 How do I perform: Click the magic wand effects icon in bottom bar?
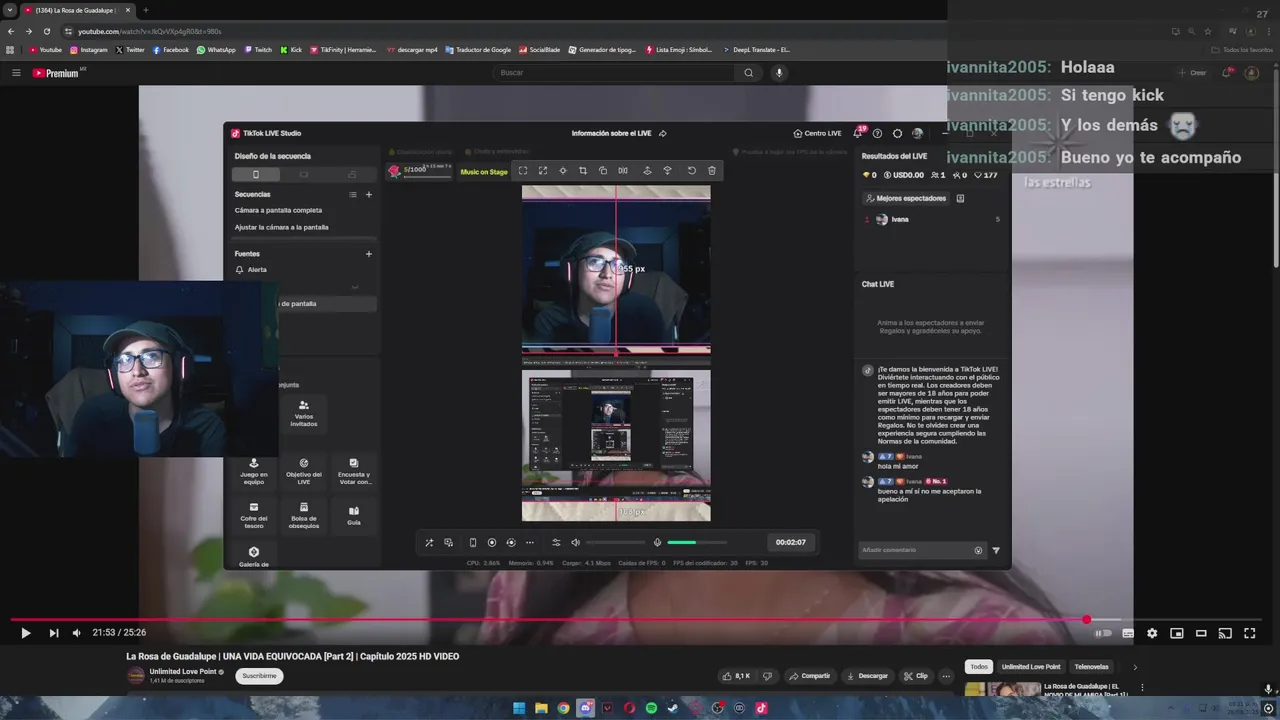pos(429,543)
